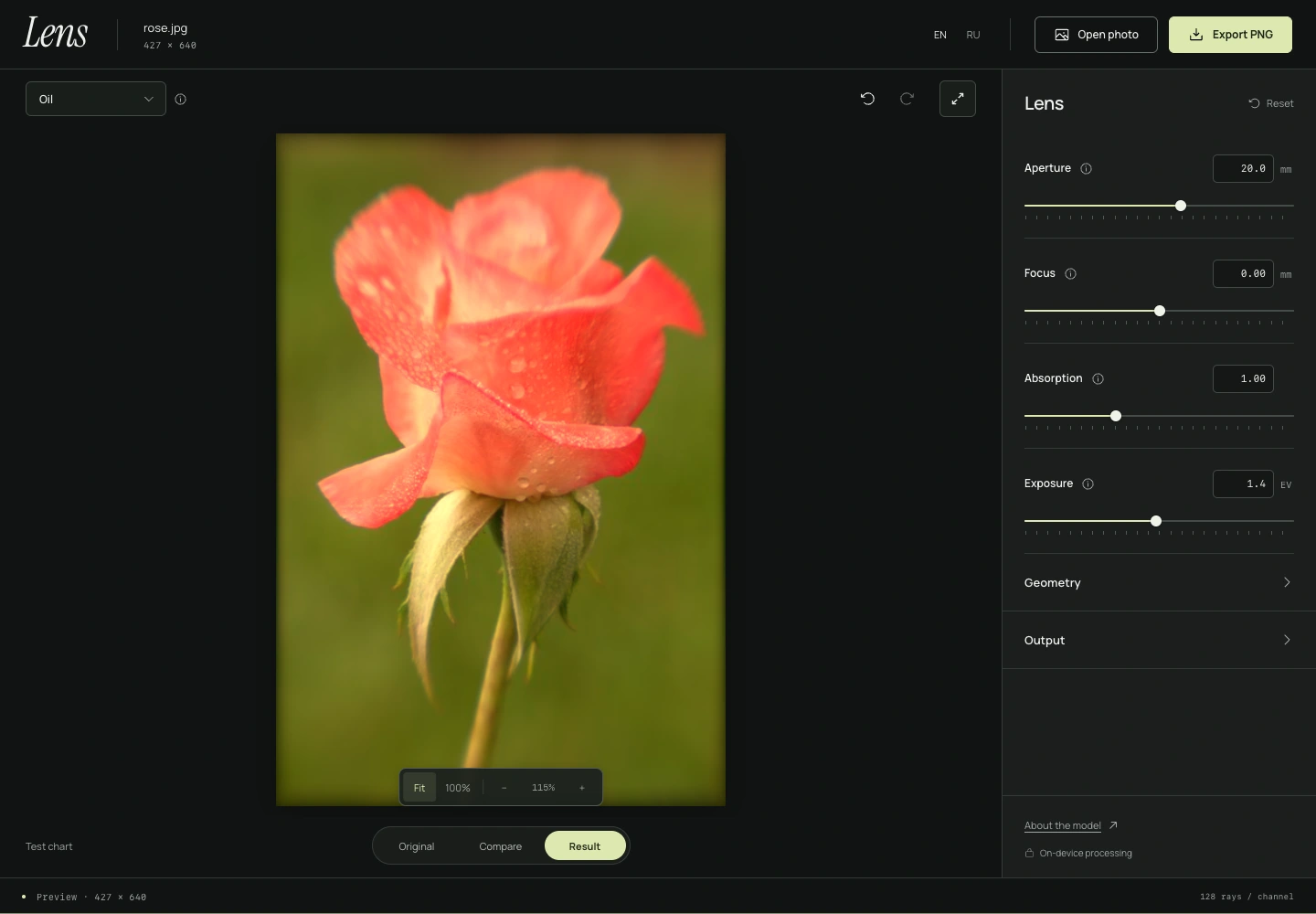Viewport: 1316px width, 914px height.
Task: Click the rose.jpg file name
Action: pyautogui.click(x=165, y=28)
